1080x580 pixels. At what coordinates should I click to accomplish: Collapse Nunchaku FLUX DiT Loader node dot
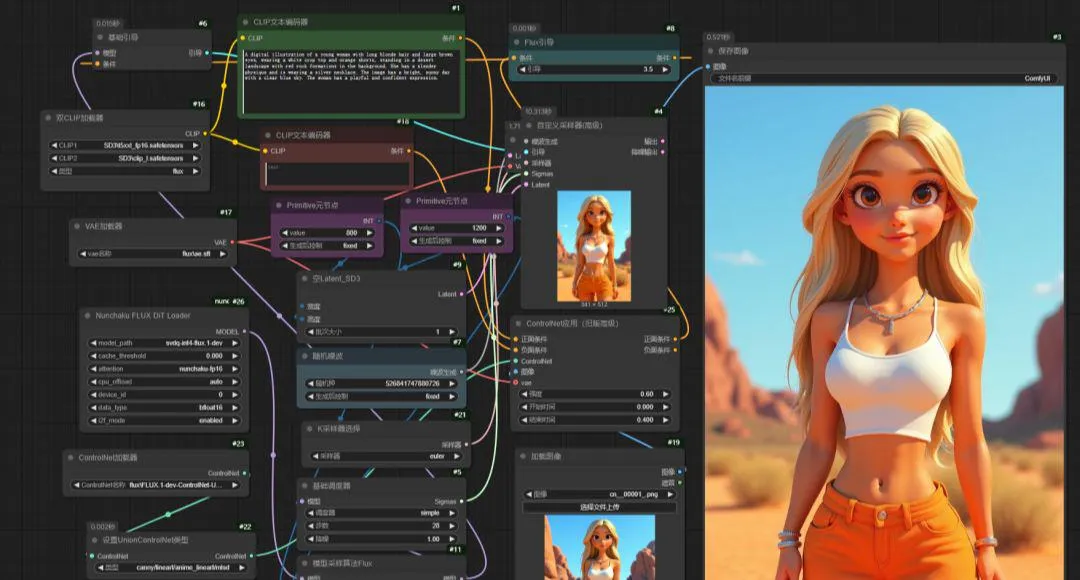[87, 315]
